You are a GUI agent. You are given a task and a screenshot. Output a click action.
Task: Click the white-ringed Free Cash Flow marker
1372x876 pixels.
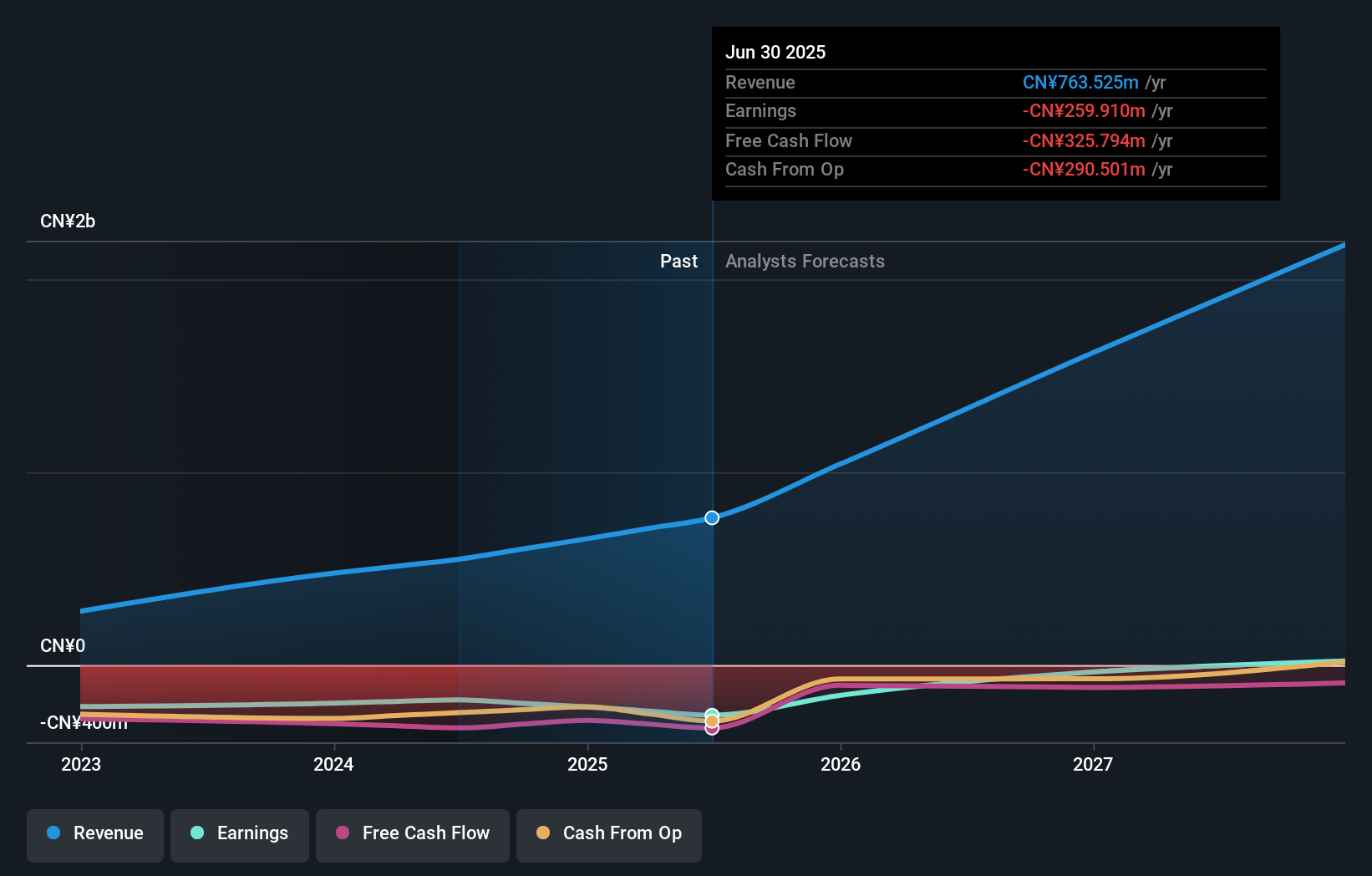[x=712, y=728]
